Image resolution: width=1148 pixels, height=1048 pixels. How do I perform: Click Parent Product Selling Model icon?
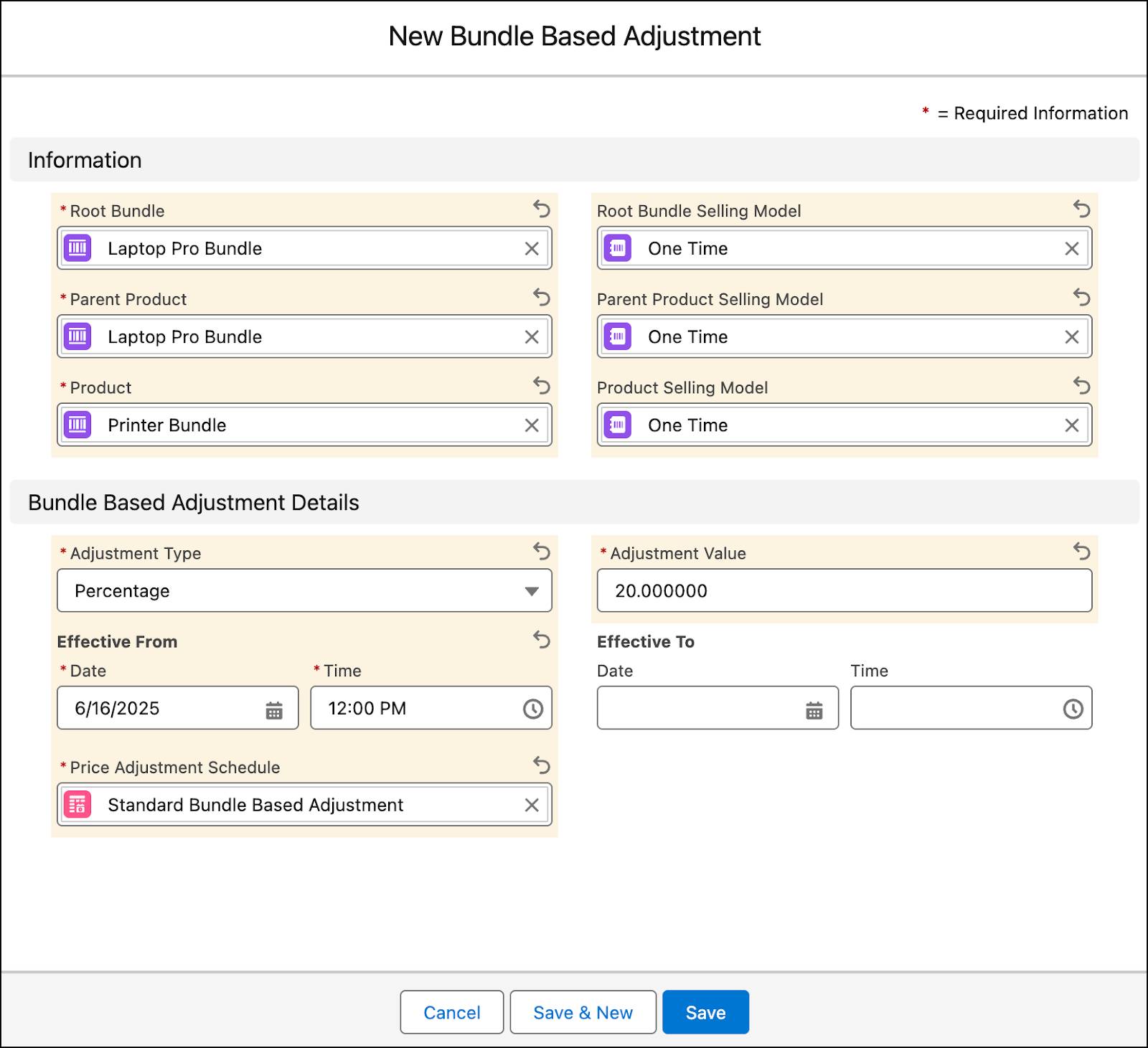[x=618, y=336]
